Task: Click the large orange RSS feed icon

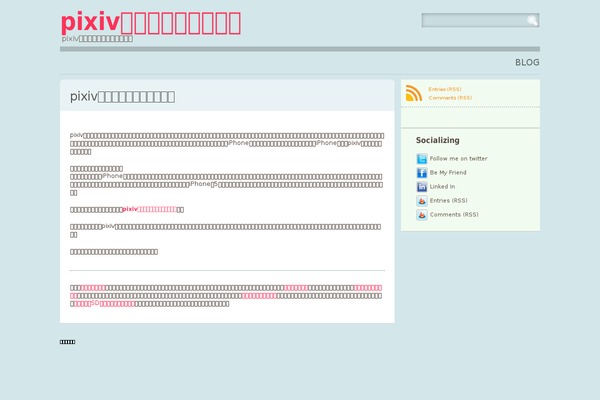Action: tap(414, 93)
